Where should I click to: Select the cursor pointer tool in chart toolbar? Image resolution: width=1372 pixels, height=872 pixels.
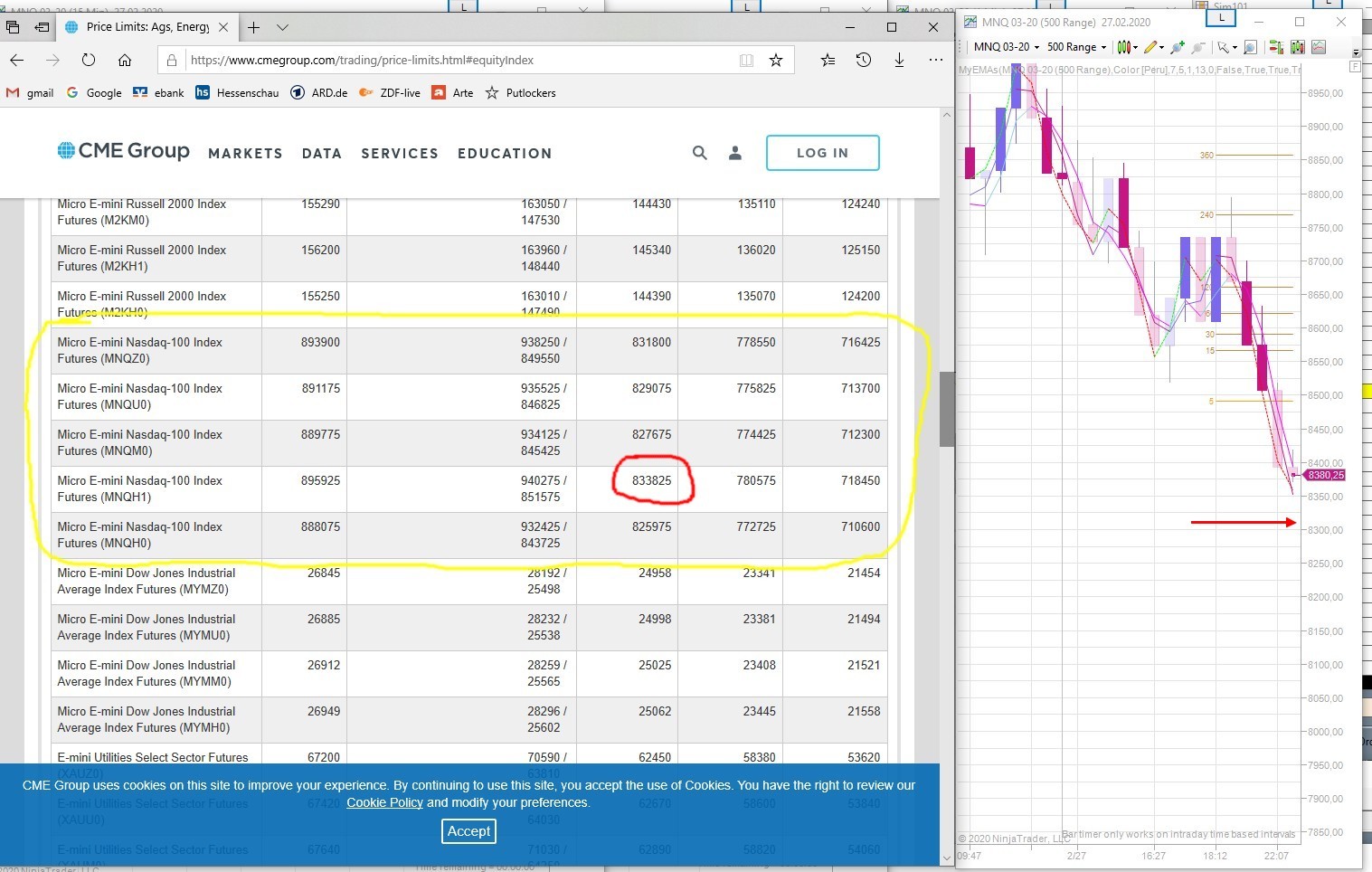[x=1223, y=47]
